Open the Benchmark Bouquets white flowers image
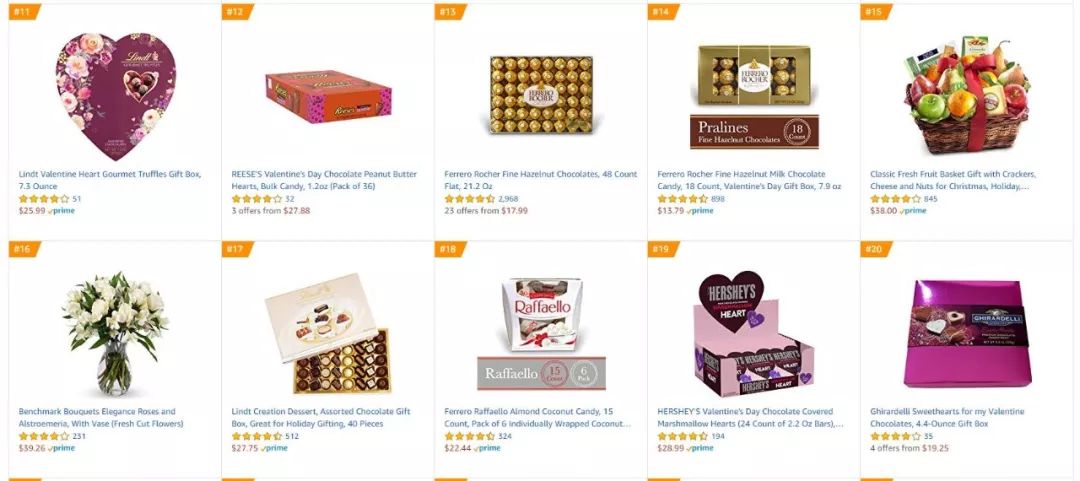 pos(116,333)
